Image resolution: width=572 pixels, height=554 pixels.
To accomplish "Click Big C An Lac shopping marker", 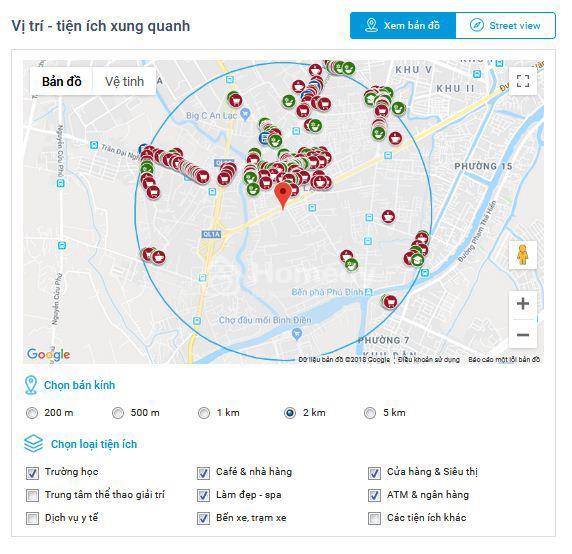I will pyautogui.click(x=246, y=115).
